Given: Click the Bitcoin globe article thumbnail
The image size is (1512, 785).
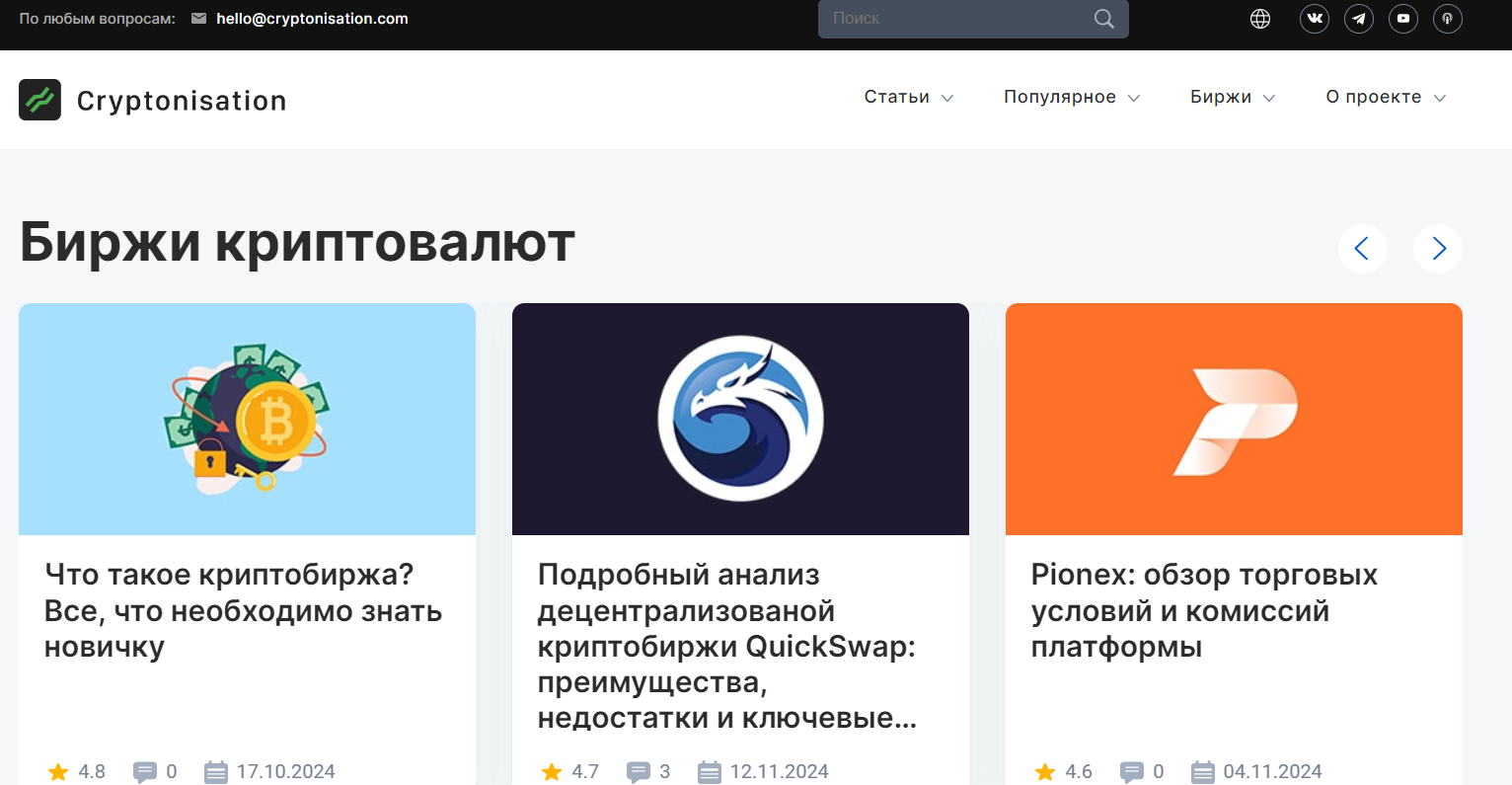Looking at the screenshot, I should tap(247, 419).
